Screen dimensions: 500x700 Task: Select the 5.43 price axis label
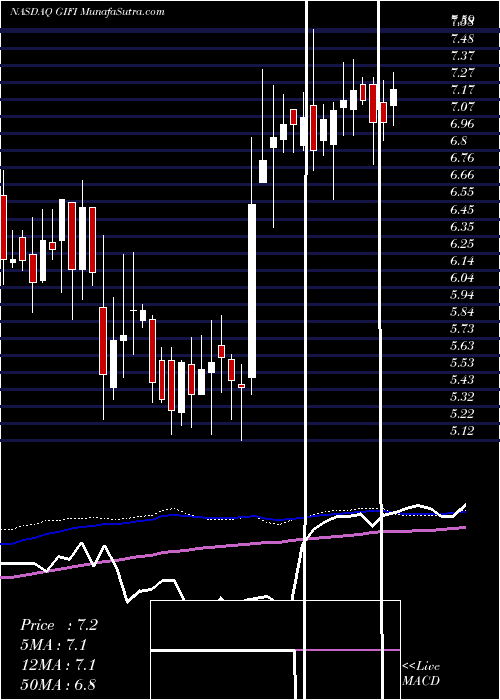coord(462,379)
